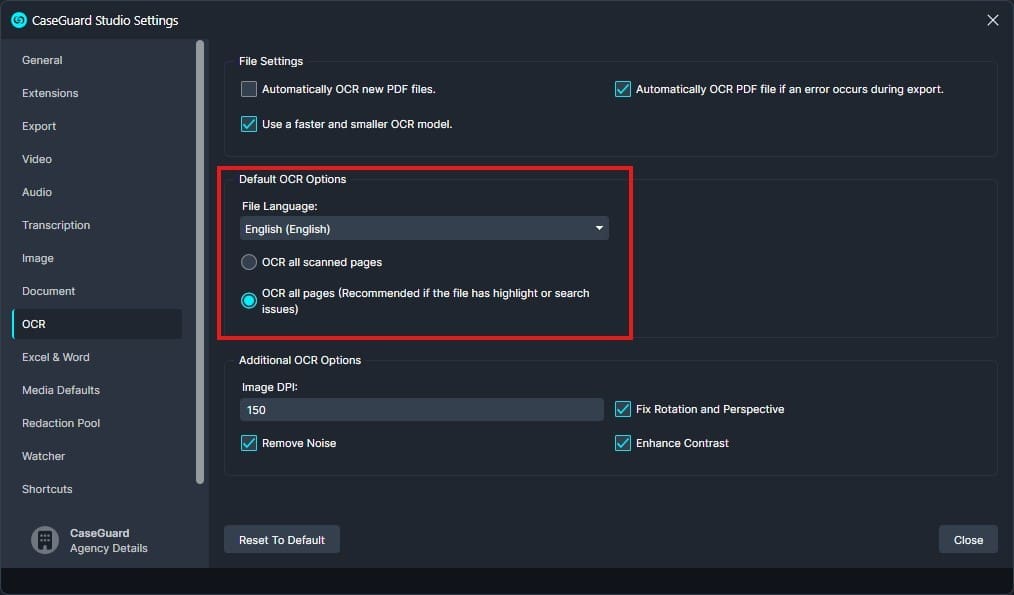Enable Automatically OCR new PDF files

pos(248,88)
